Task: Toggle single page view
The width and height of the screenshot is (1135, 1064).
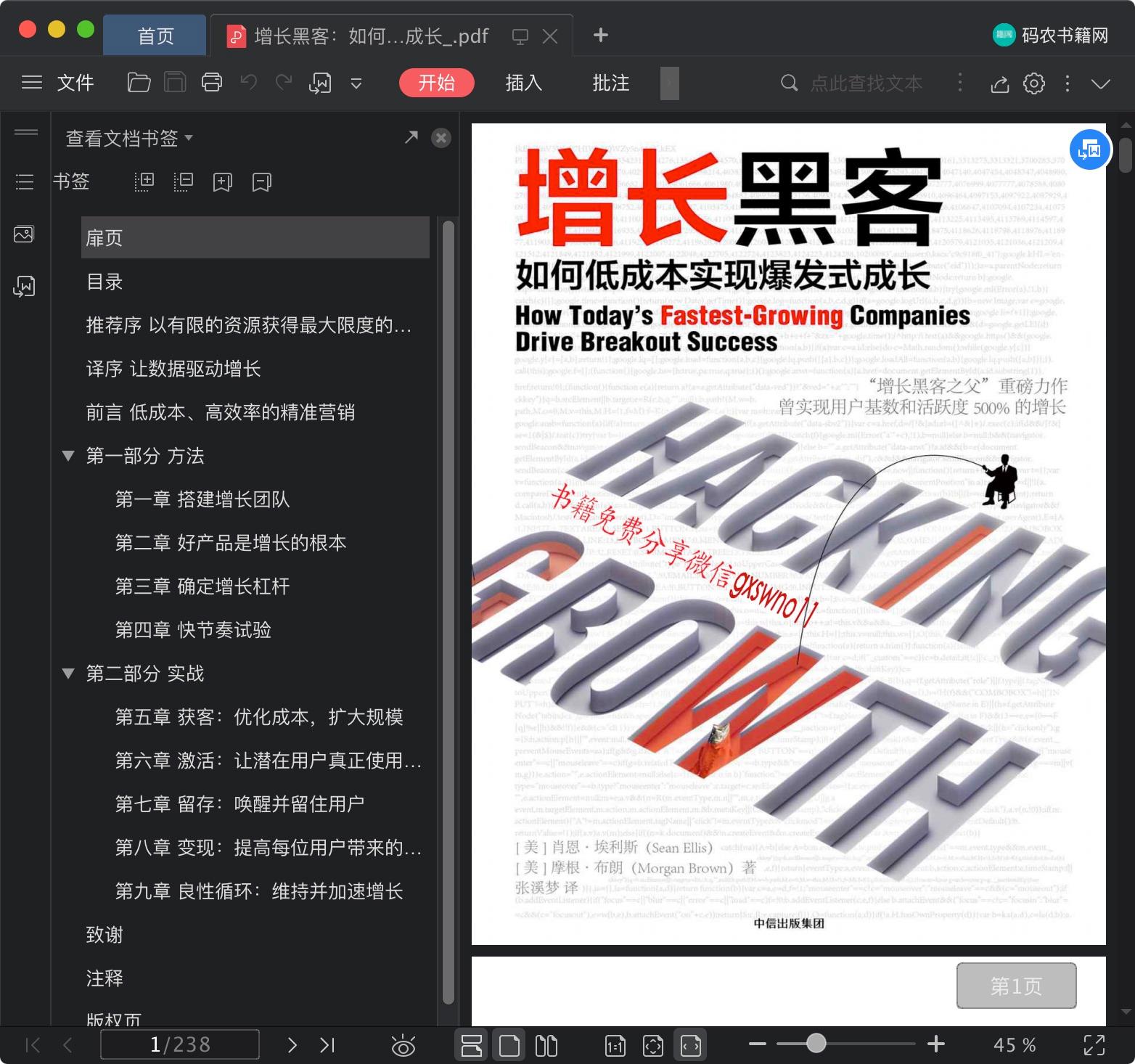Action: 509,1045
